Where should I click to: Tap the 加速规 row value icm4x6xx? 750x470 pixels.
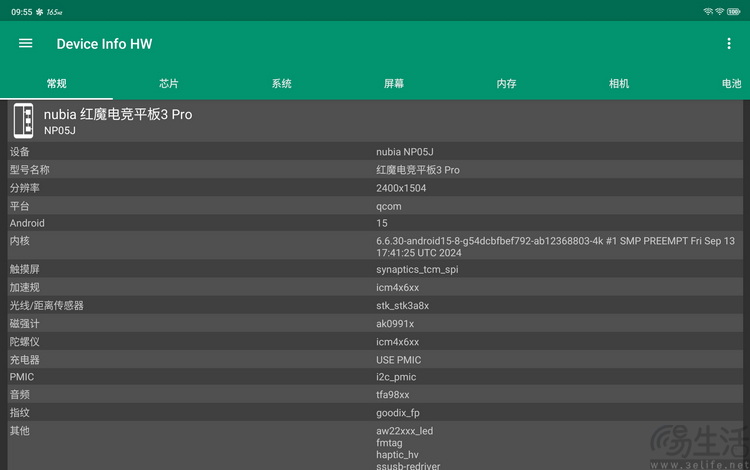[x=397, y=287]
